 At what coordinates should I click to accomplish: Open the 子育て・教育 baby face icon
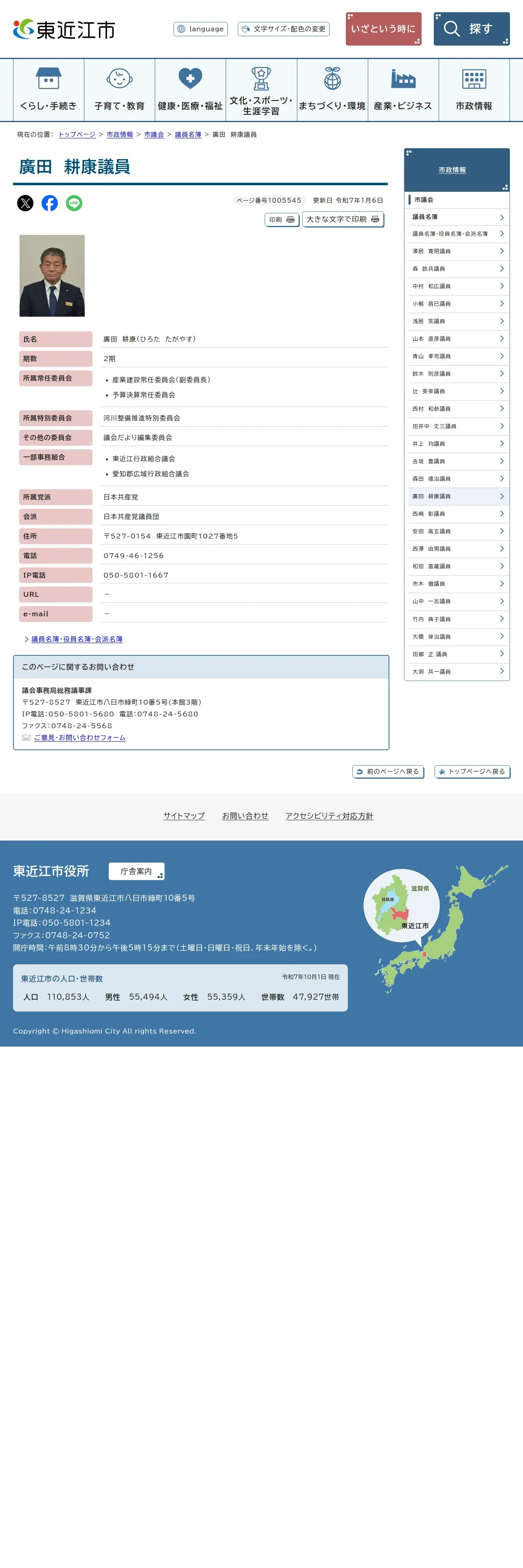pos(119,79)
